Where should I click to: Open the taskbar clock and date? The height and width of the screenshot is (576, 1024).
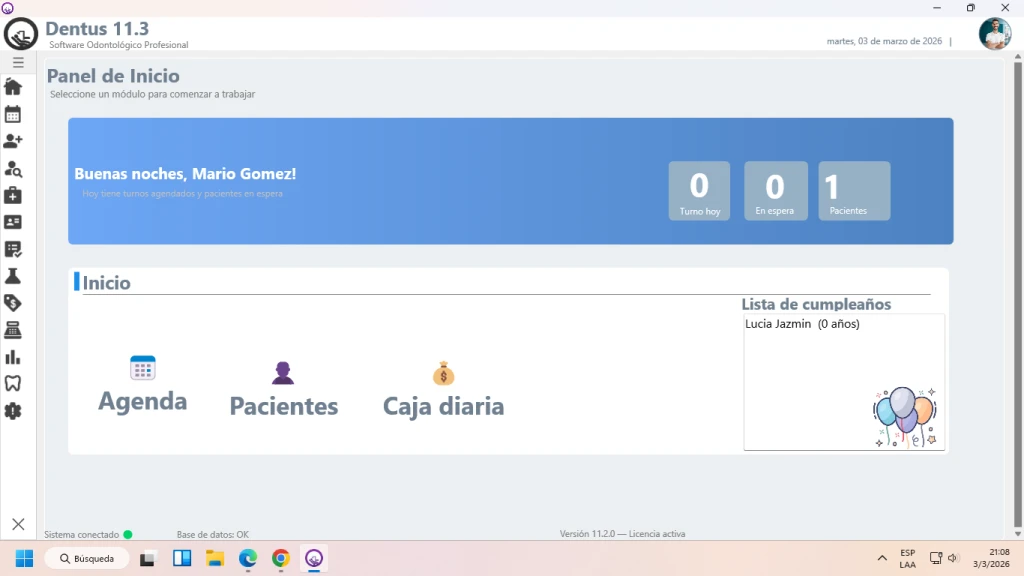tap(991, 558)
